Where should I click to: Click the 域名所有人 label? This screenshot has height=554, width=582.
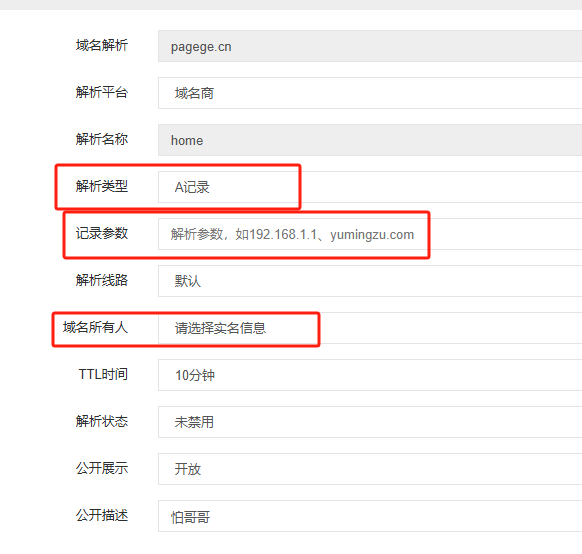(x=95, y=327)
